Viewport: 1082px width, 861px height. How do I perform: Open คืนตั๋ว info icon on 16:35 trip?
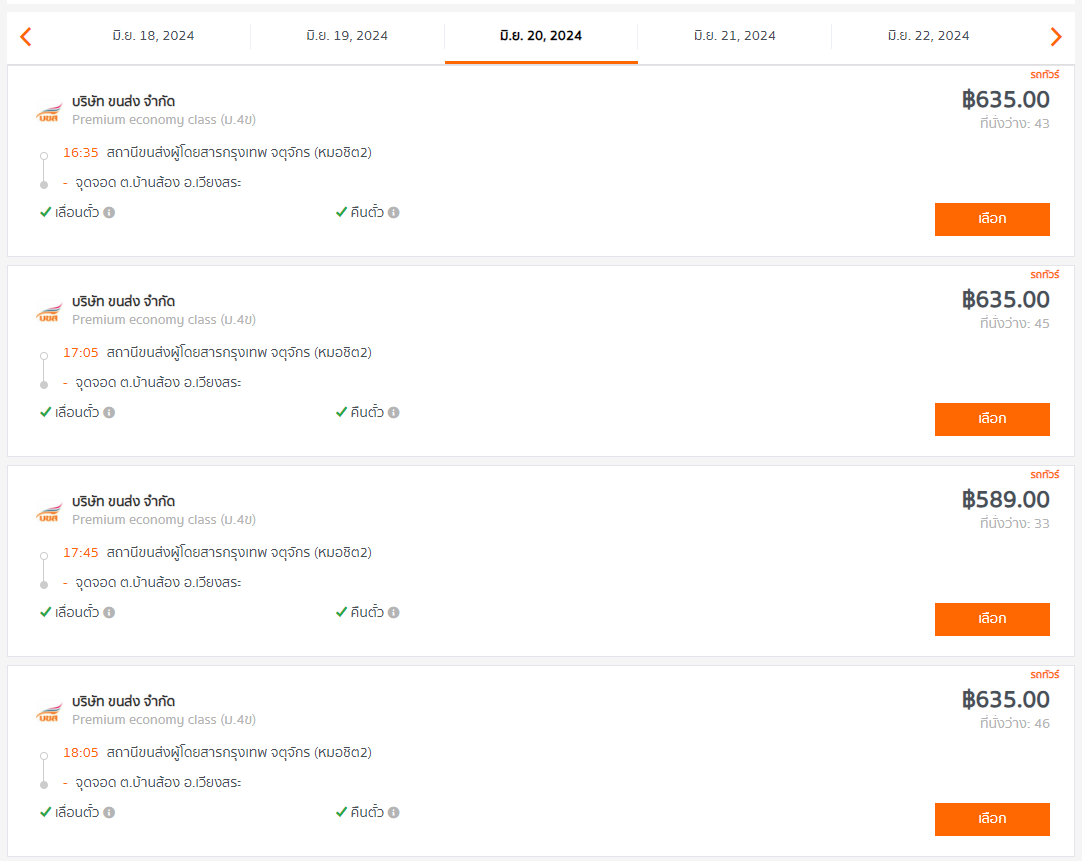[x=393, y=212]
